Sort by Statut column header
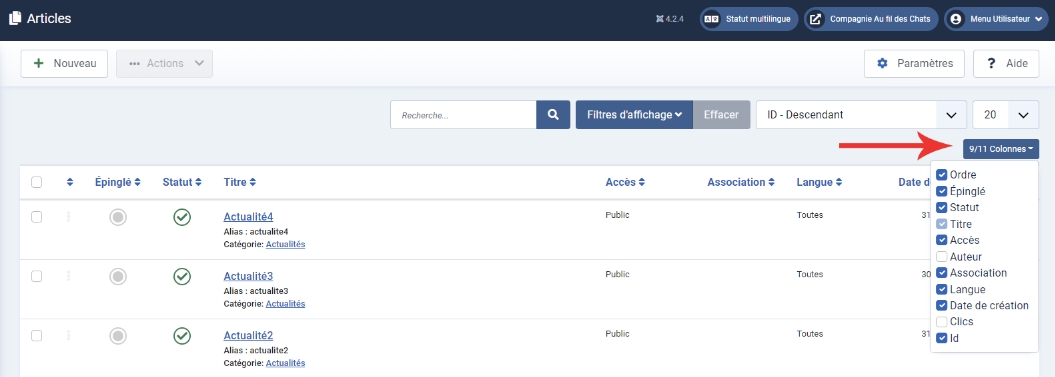This screenshot has height=377, width=1055. pyautogui.click(x=182, y=182)
